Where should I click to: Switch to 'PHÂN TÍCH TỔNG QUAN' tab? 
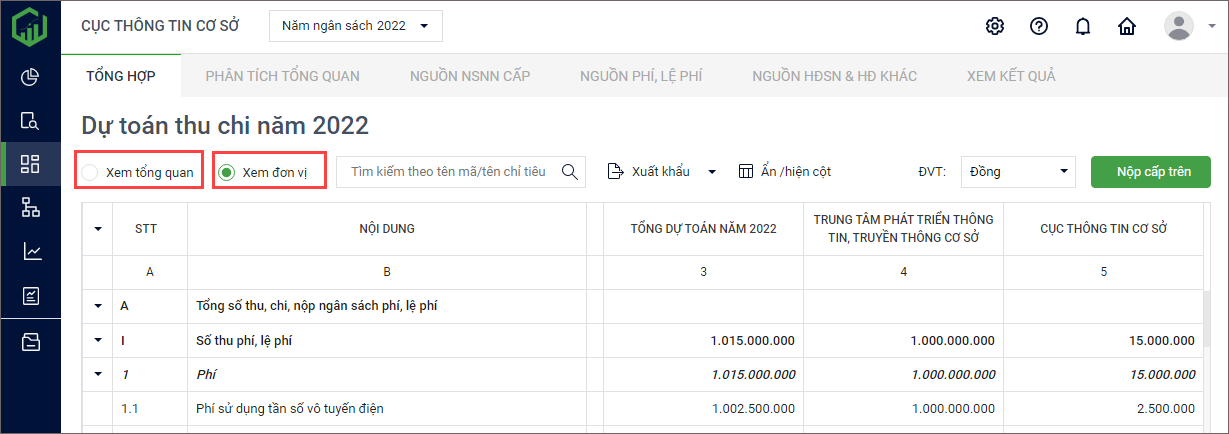[282, 76]
